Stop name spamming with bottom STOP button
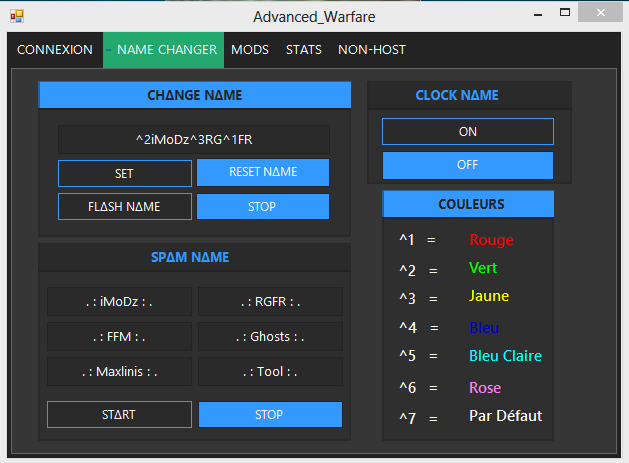Viewport: 629px width, 463px height. [x=270, y=414]
